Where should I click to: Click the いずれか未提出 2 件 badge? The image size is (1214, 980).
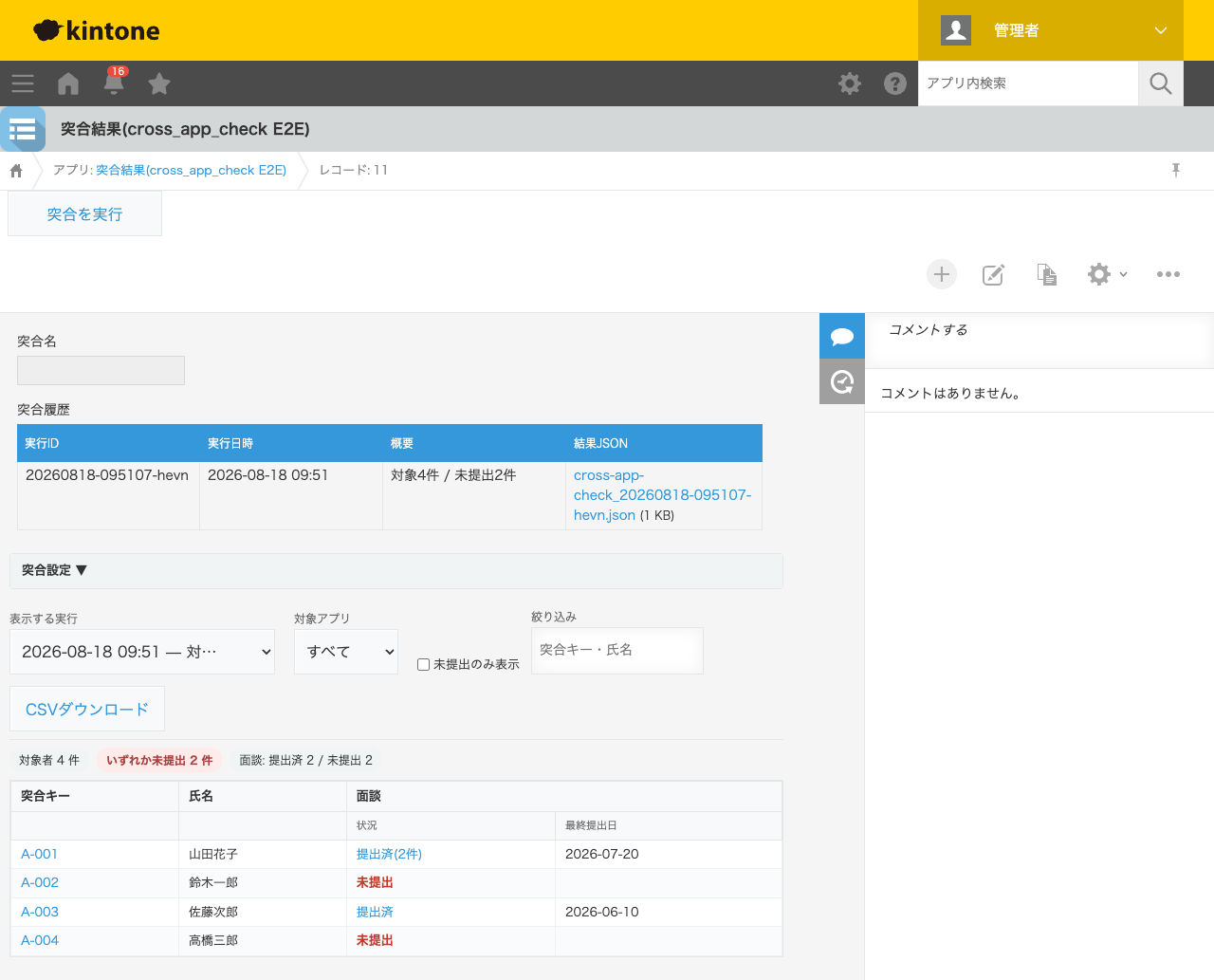point(159,760)
